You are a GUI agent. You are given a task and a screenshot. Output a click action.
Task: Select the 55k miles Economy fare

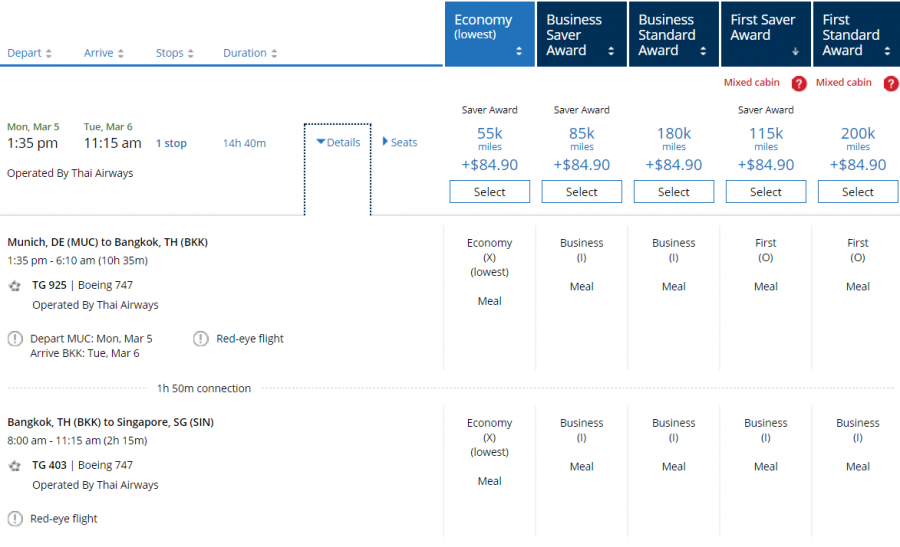click(490, 192)
